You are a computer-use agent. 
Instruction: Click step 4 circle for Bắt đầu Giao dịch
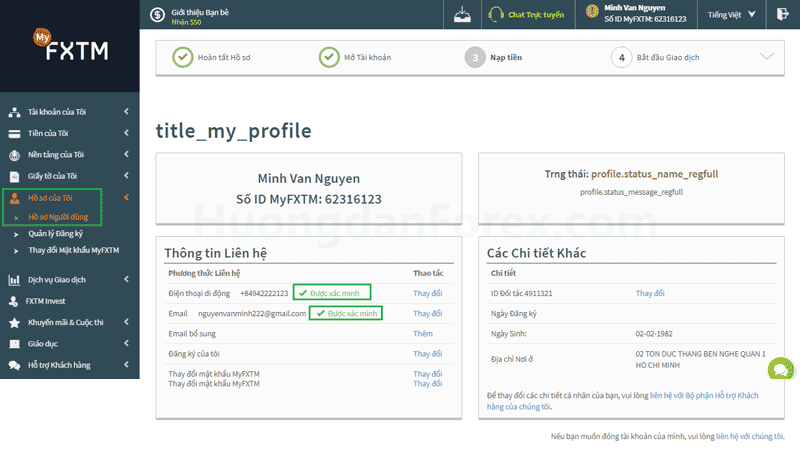[621, 57]
